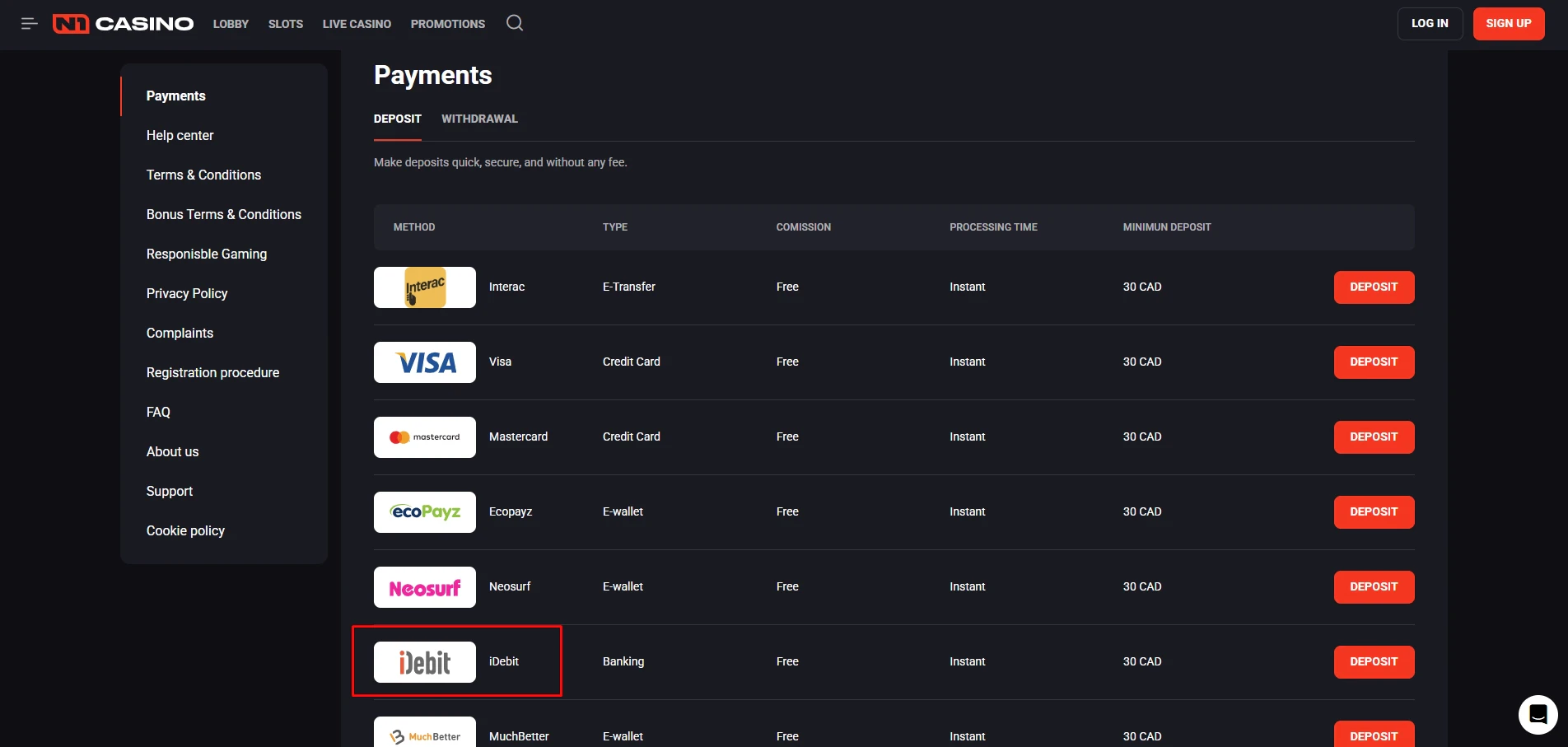Click the Interac method name
The image size is (1568, 747).
(506, 287)
